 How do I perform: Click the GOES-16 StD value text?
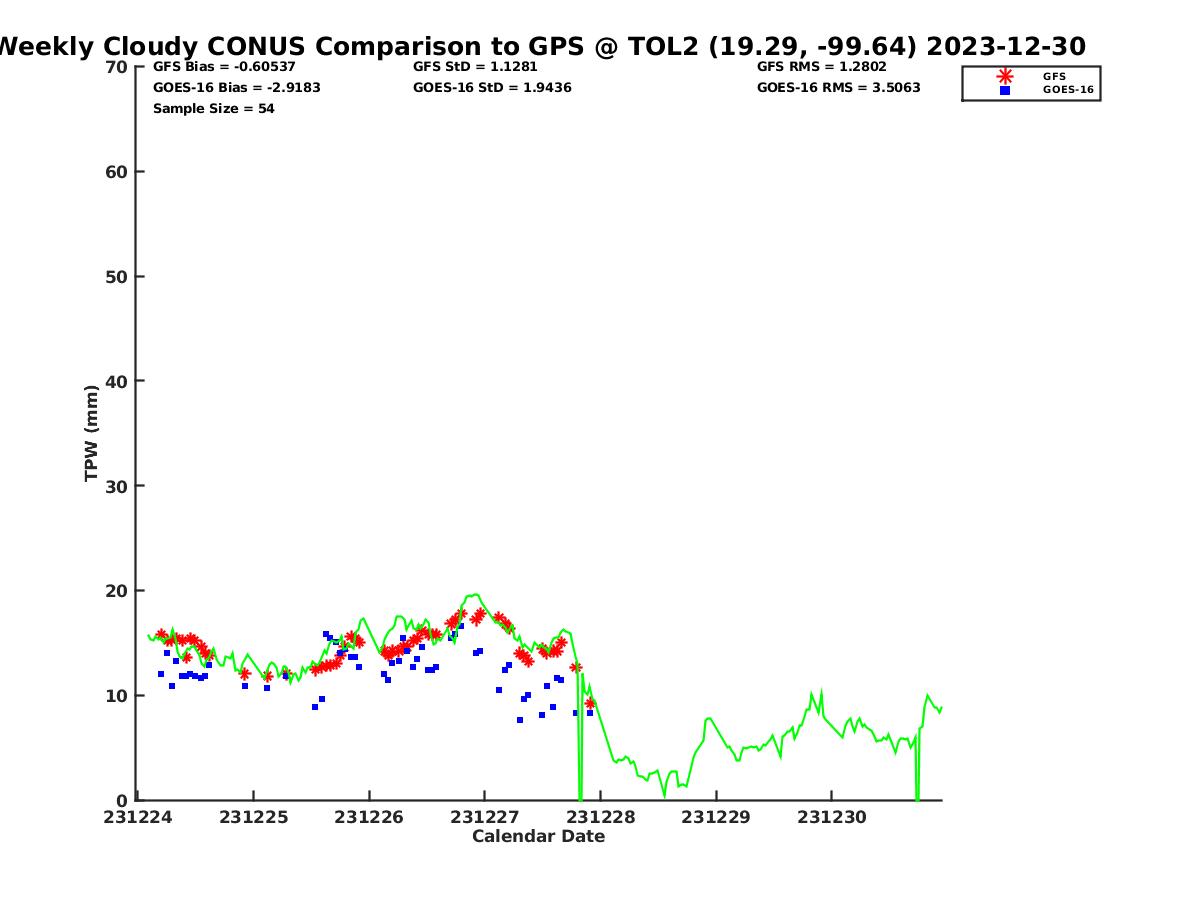click(x=492, y=88)
